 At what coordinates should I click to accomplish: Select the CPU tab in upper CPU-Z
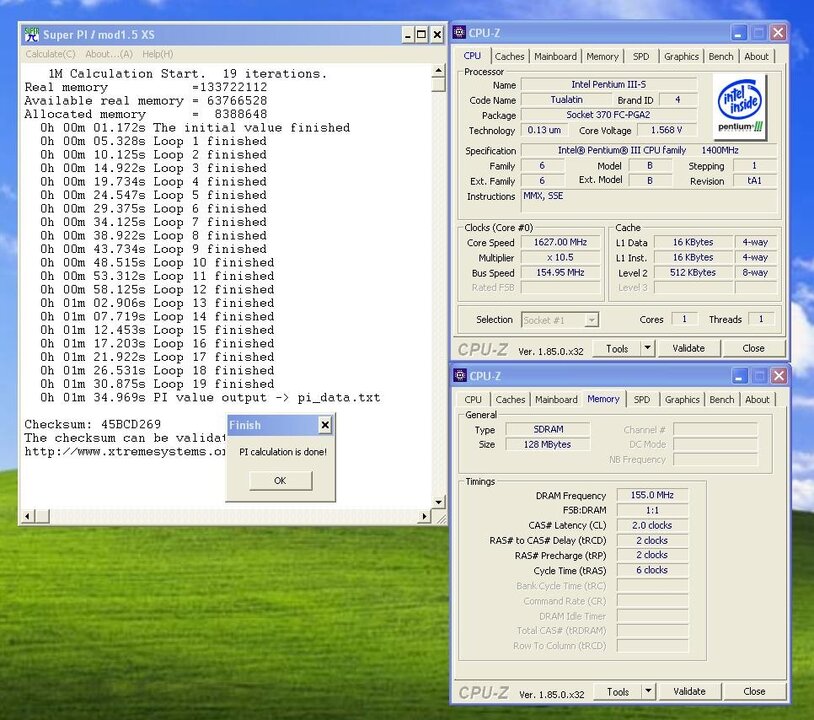(472, 56)
